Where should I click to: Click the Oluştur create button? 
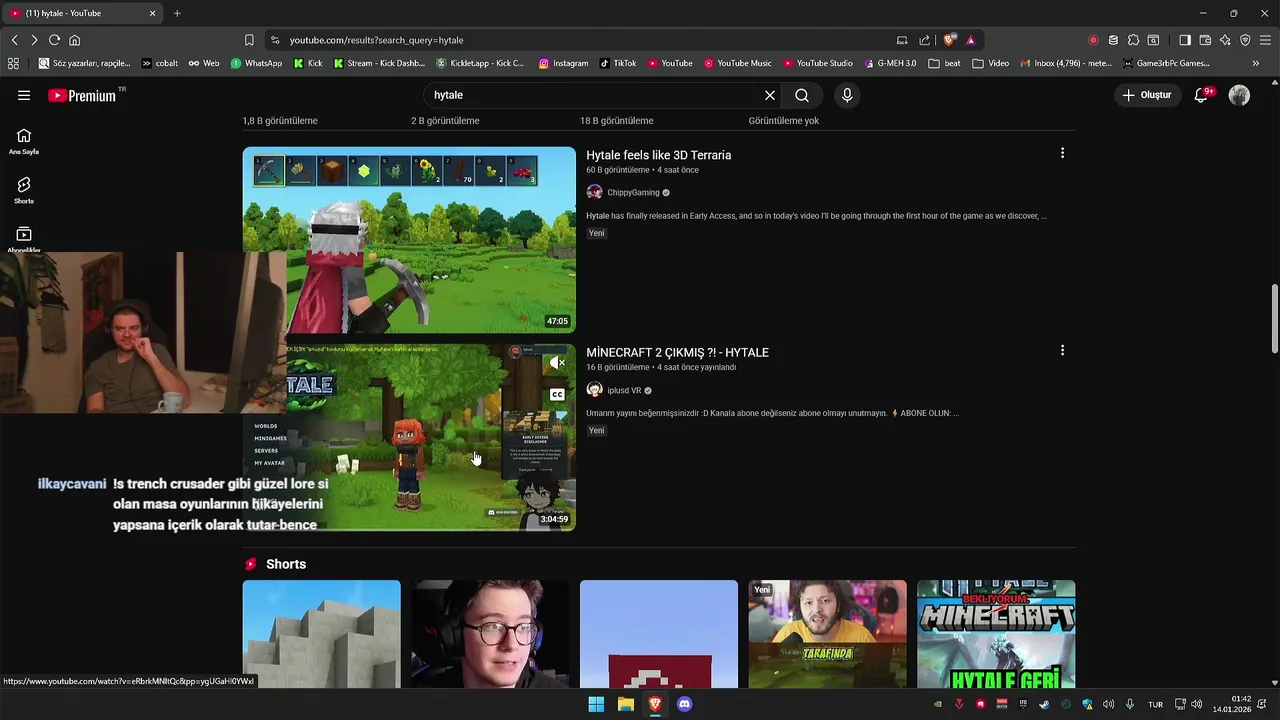point(1147,95)
